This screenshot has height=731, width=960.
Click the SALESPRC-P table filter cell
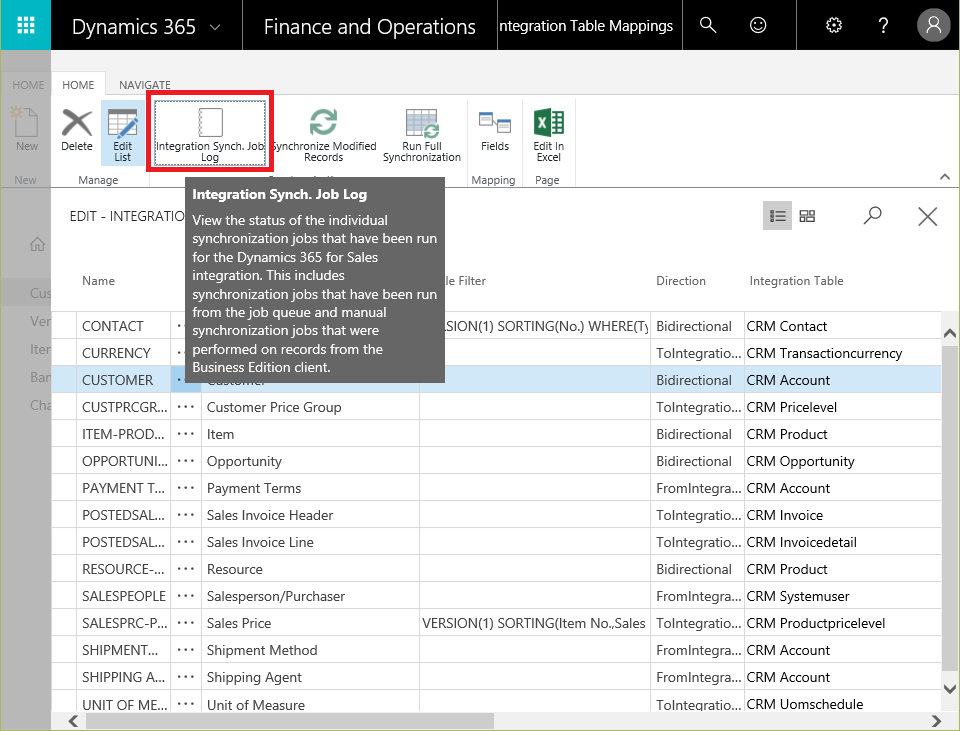click(534, 623)
